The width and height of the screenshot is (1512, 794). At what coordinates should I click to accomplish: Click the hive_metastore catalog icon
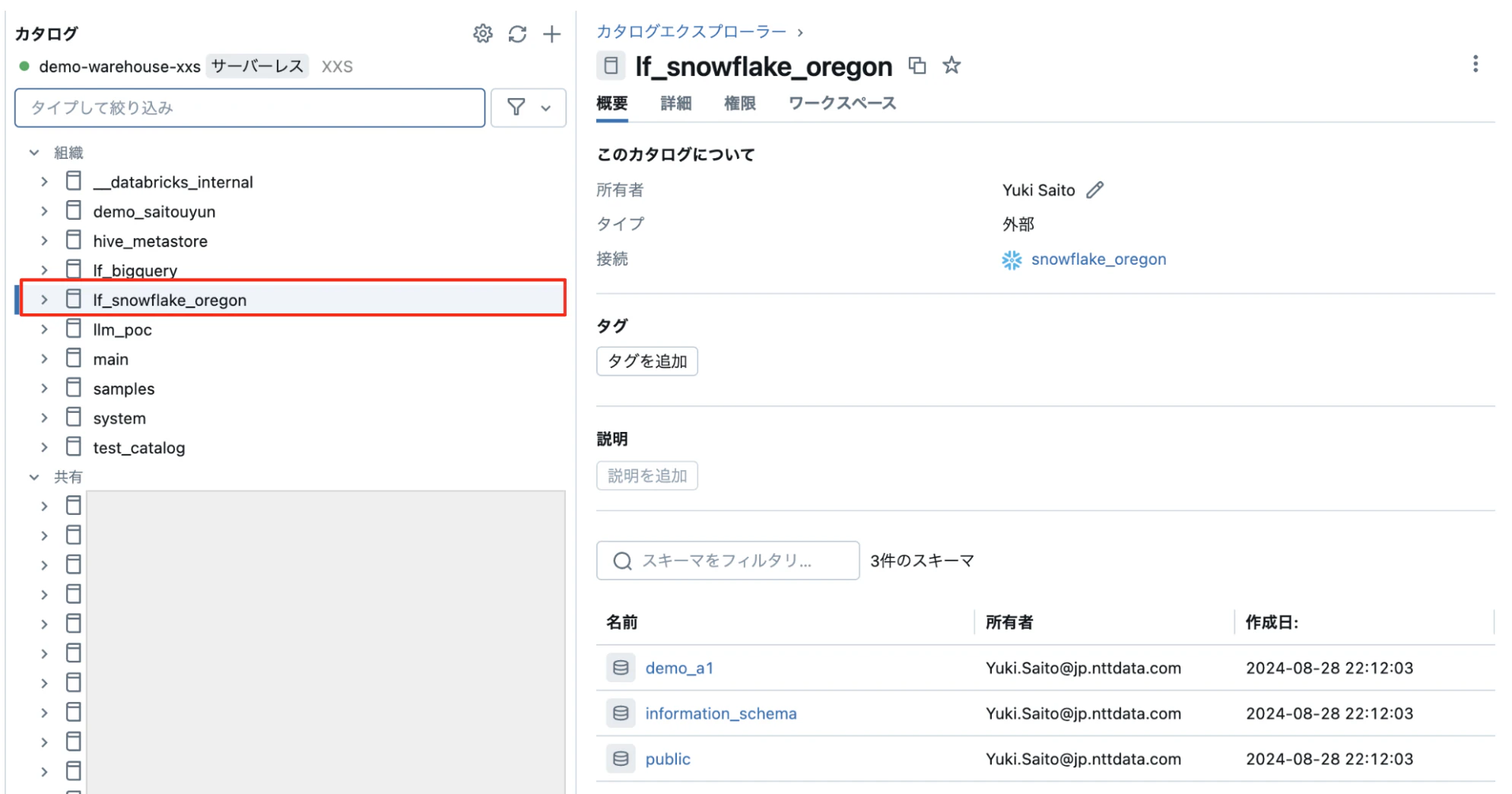tap(74, 240)
